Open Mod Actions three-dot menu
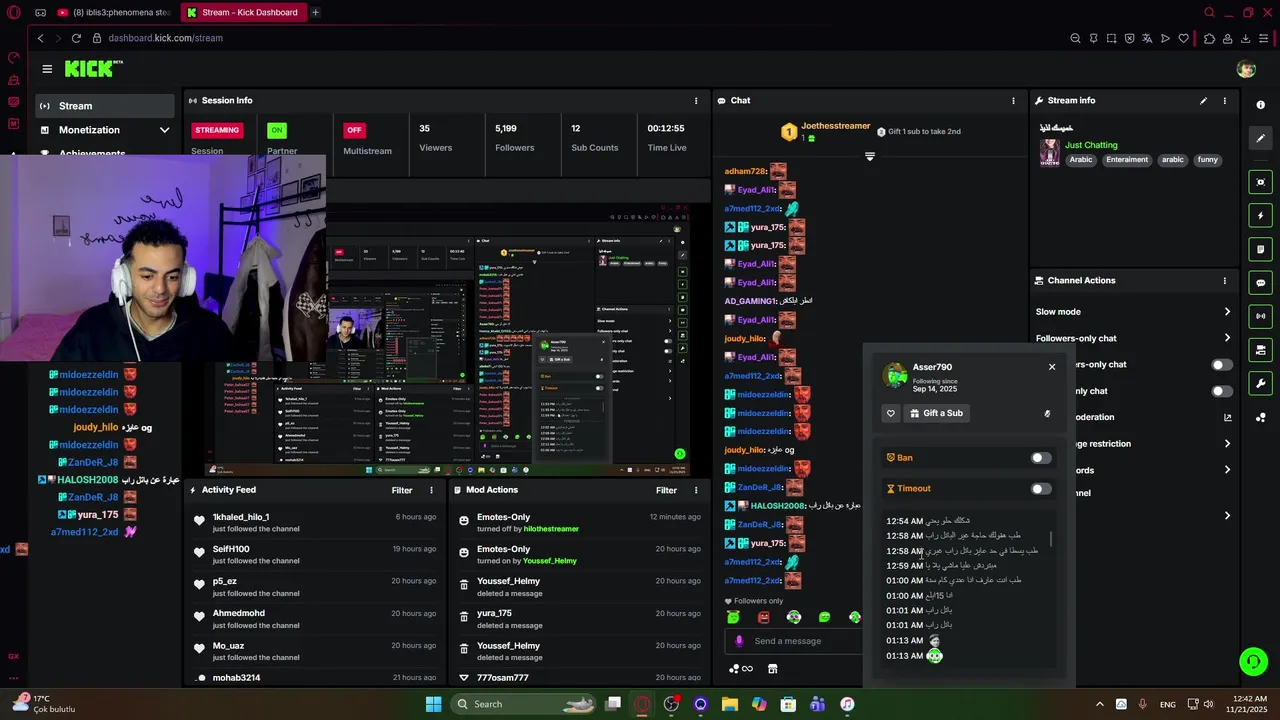The width and height of the screenshot is (1280, 720). (x=696, y=490)
